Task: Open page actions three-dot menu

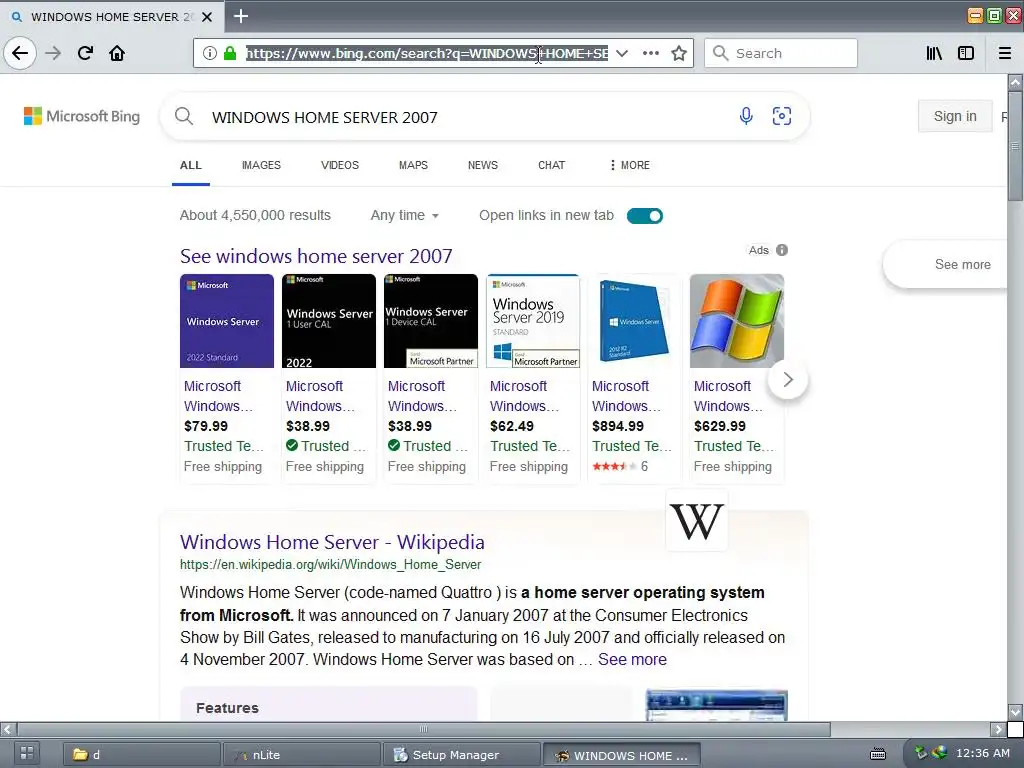Action: (x=650, y=53)
